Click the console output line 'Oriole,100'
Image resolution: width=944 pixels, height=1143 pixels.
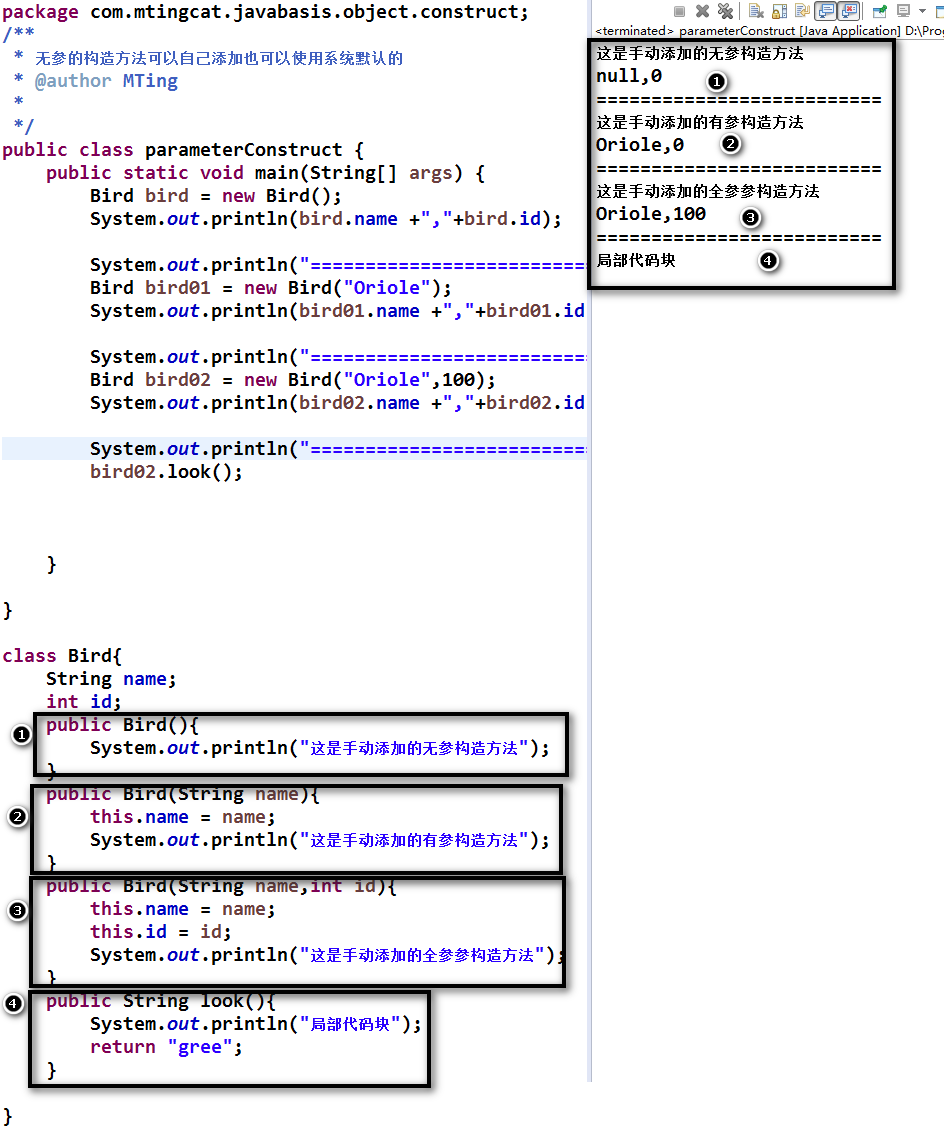pos(651,214)
